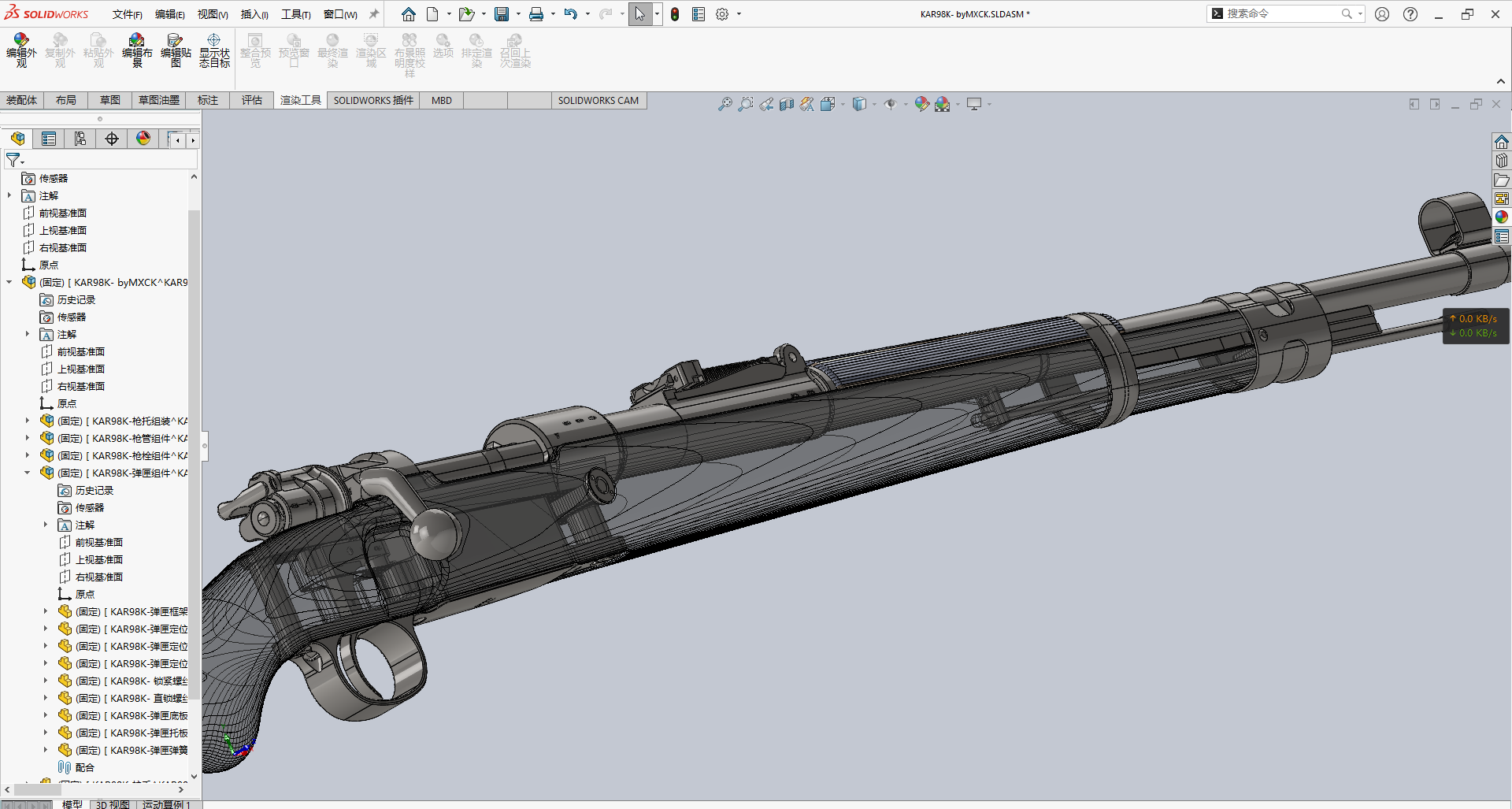Click Zoom to Area magnifier icon
This screenshot has width=1512, height=809.
(x=746, y=104)
